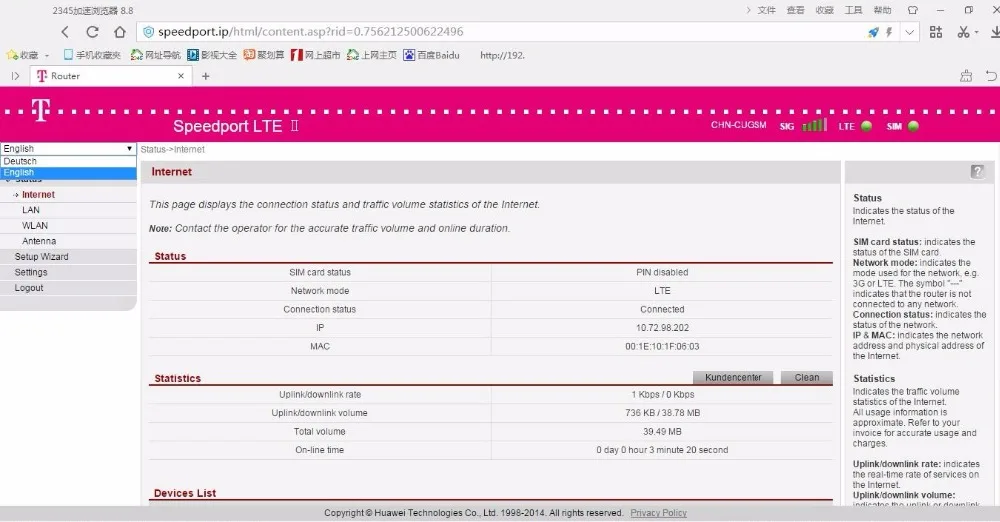Click the 736 KB / 38.78 MB value
The image size is (1000, 522).
[x=662, y=413]
